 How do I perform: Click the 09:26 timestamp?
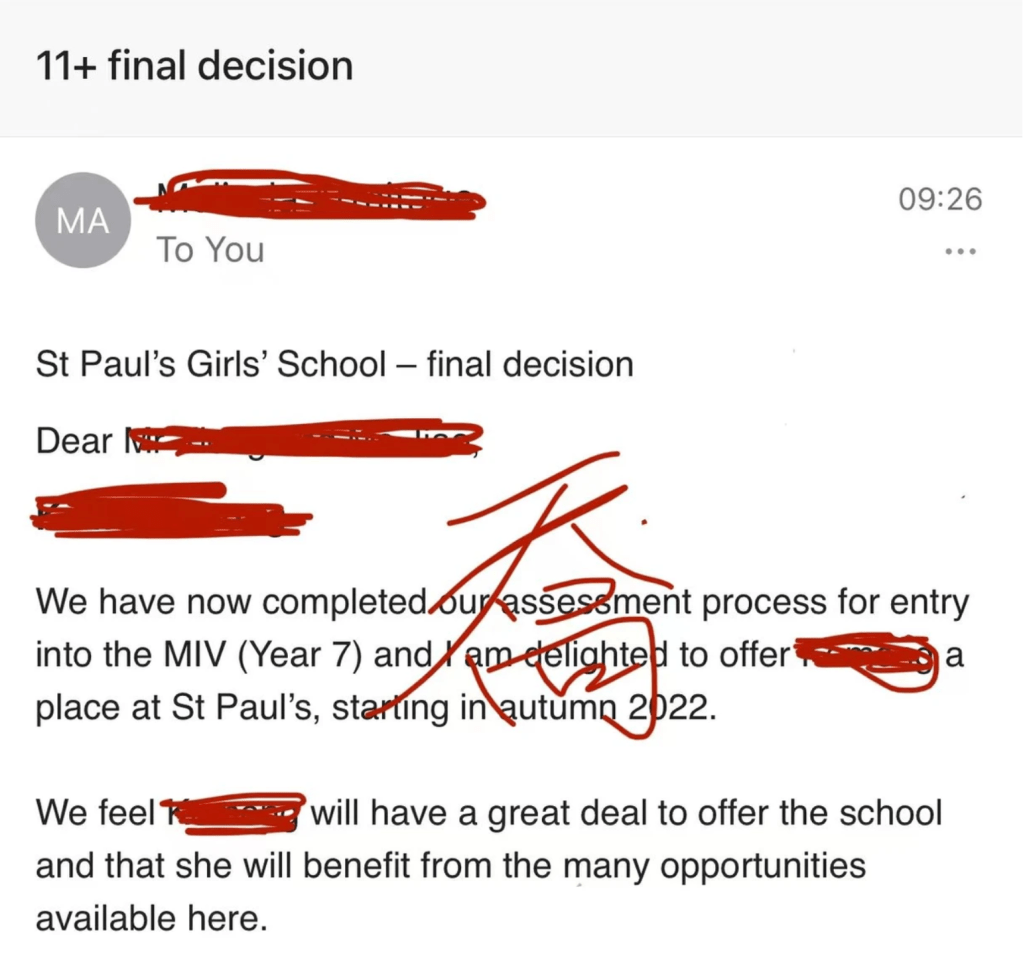click(941, 199)
